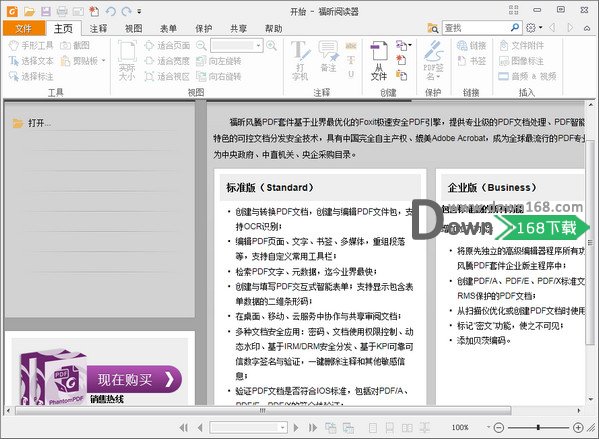Viewport: 599px width, 439px height.
Task: Collapse ribbon with the up caret icon
Action: click(587, 28)
